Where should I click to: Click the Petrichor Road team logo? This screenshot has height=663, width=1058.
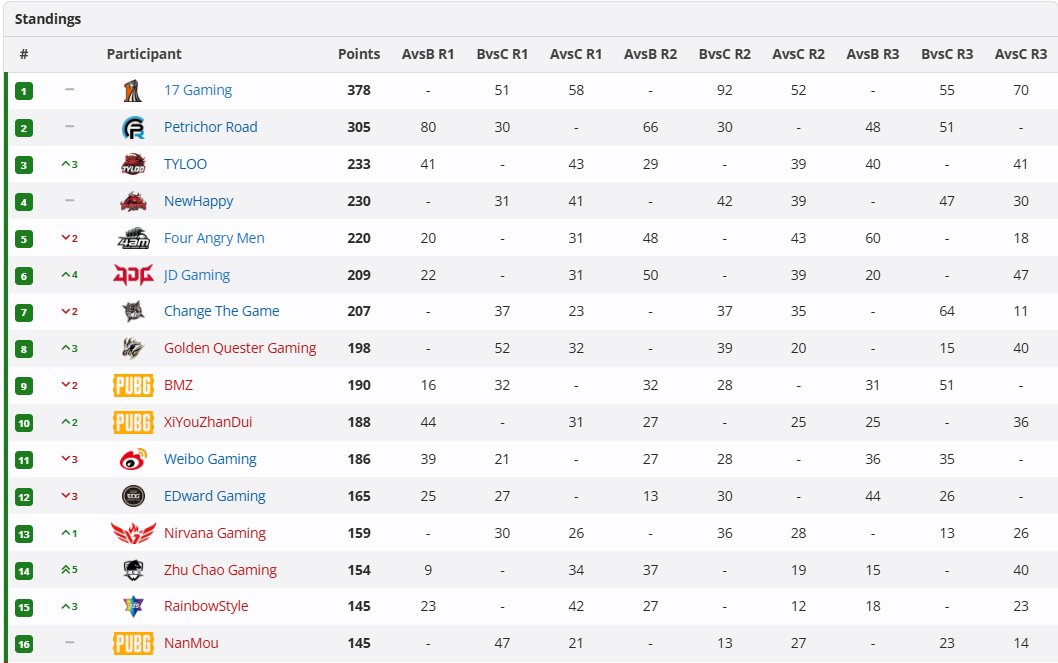(133, 127)
